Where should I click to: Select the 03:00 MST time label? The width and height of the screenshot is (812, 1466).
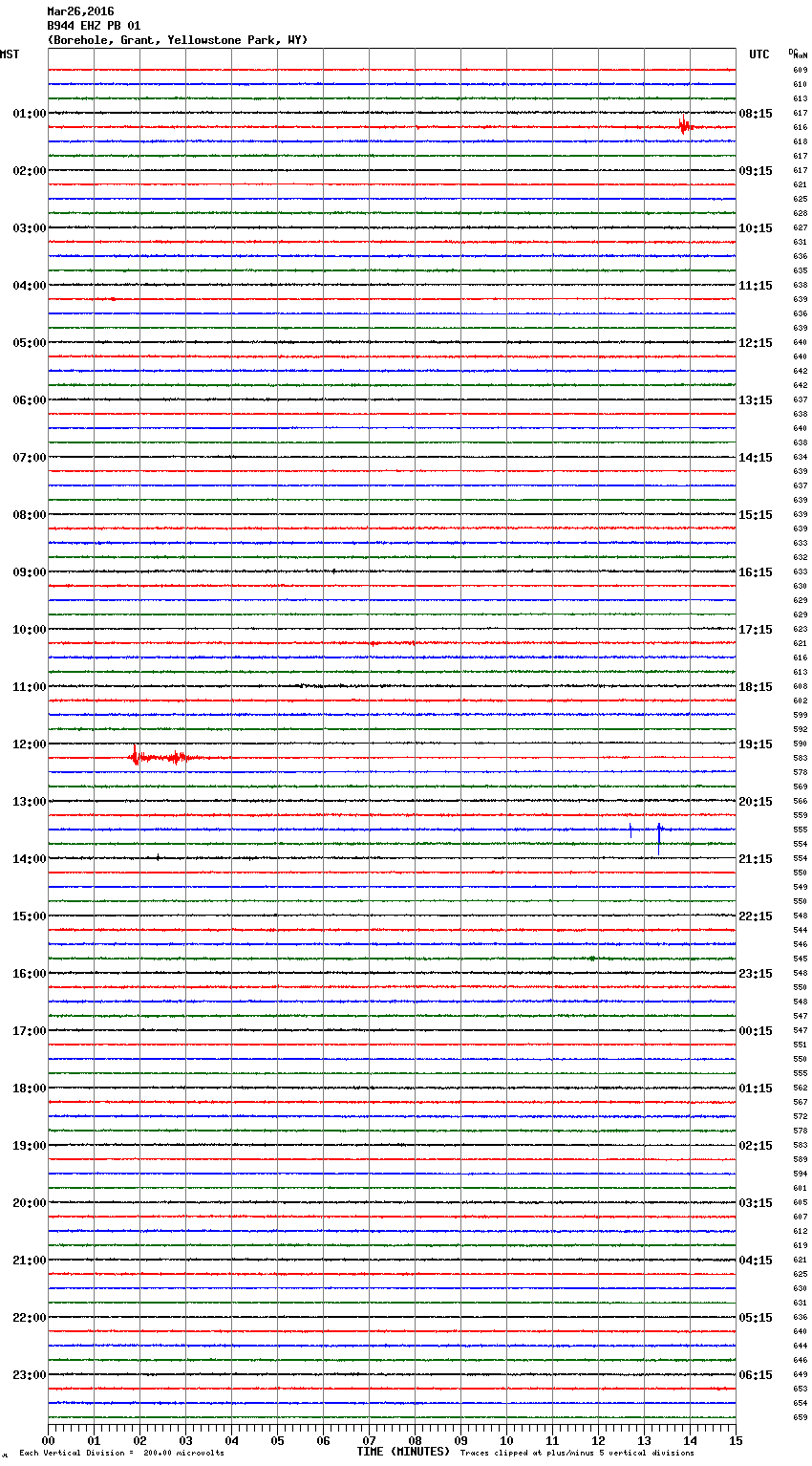point(29,228)
